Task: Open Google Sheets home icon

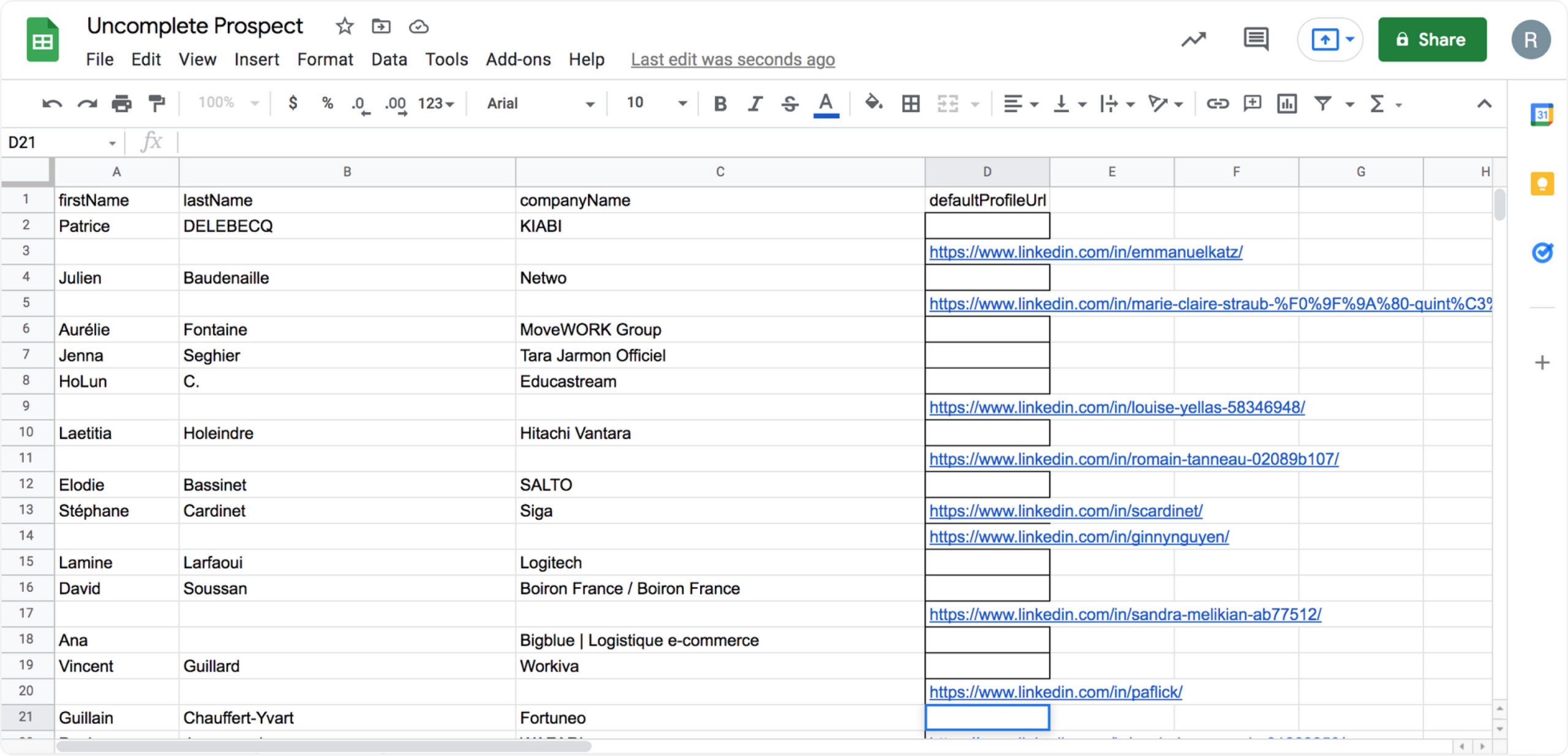Action: tap(42, 40)
